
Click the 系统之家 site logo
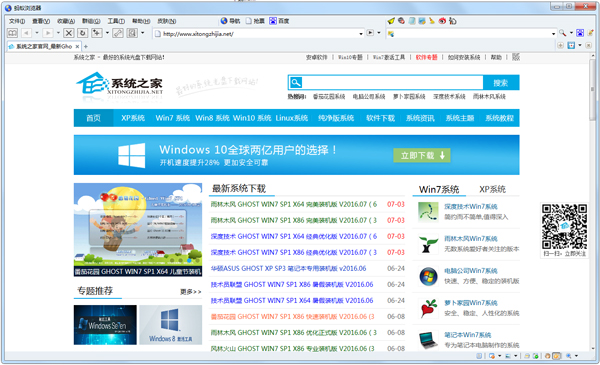[120, 84]
